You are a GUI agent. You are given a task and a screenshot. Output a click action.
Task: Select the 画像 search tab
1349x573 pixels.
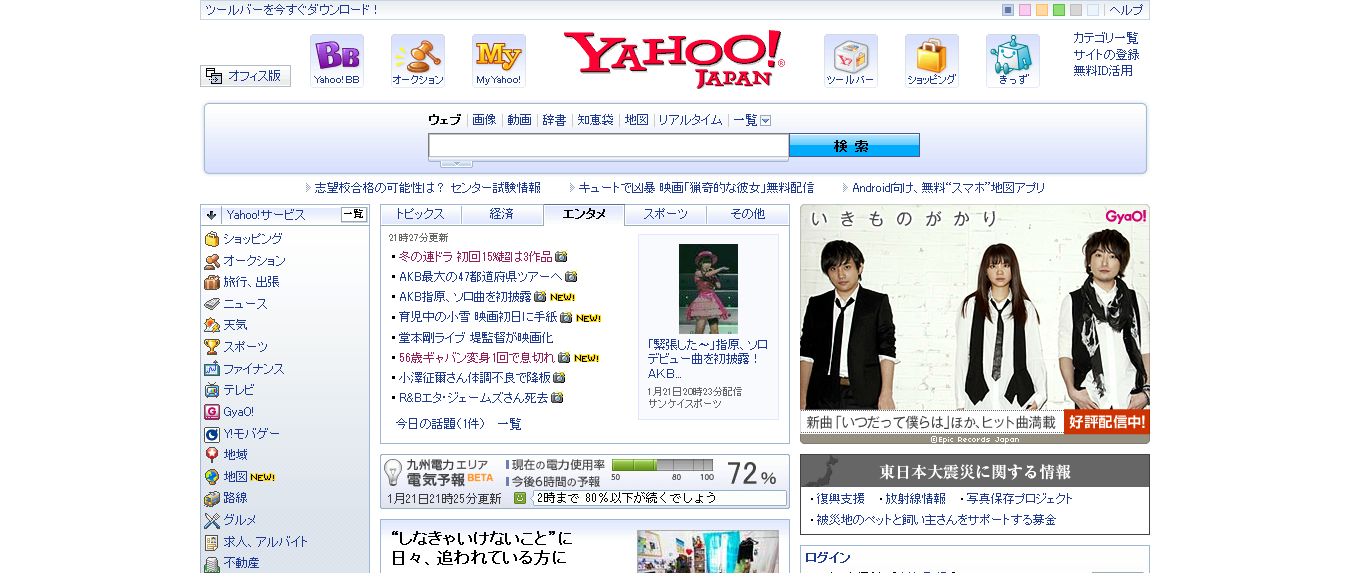coord(484,120)
